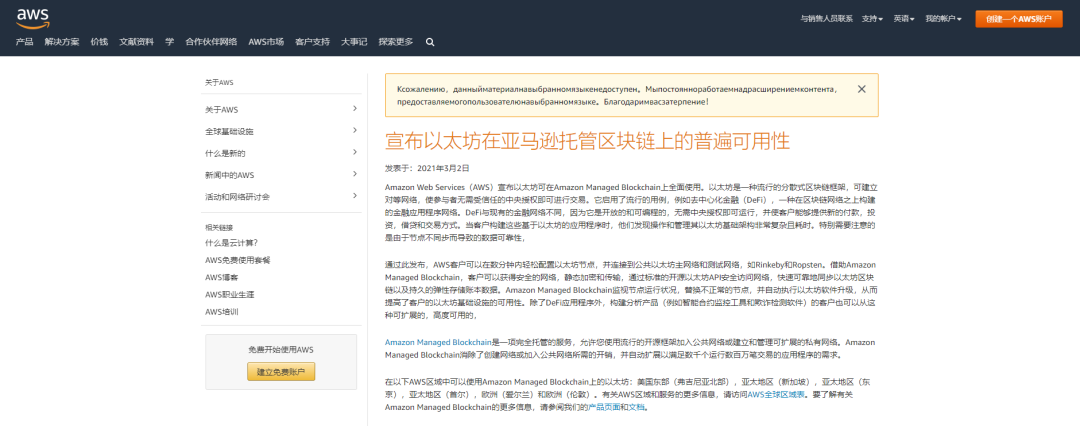Viewport: 1080px width, 426px height.
Task: Open the 大事记 menu
Action: (x=354, y=42)
